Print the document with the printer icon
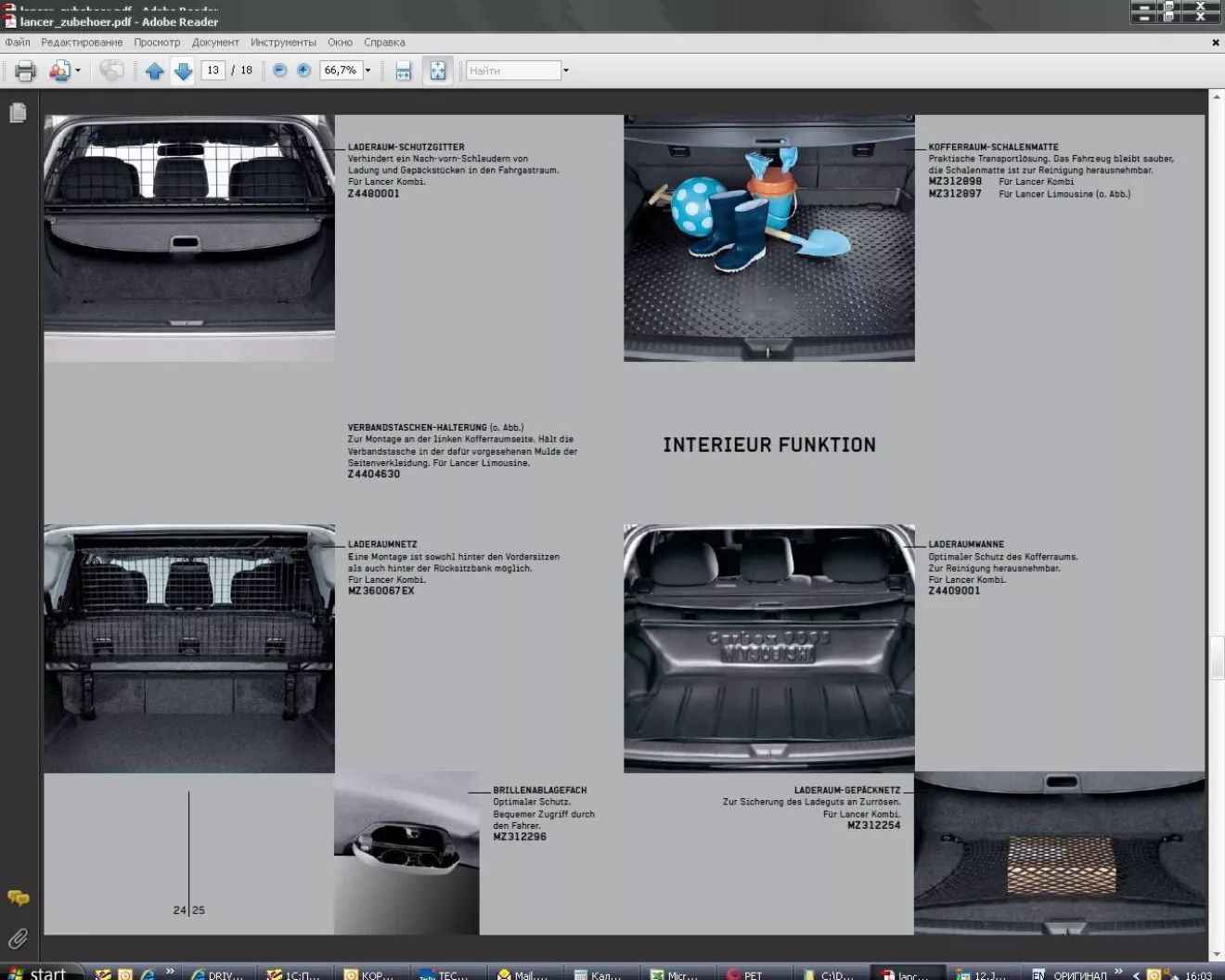 [25, 71]
